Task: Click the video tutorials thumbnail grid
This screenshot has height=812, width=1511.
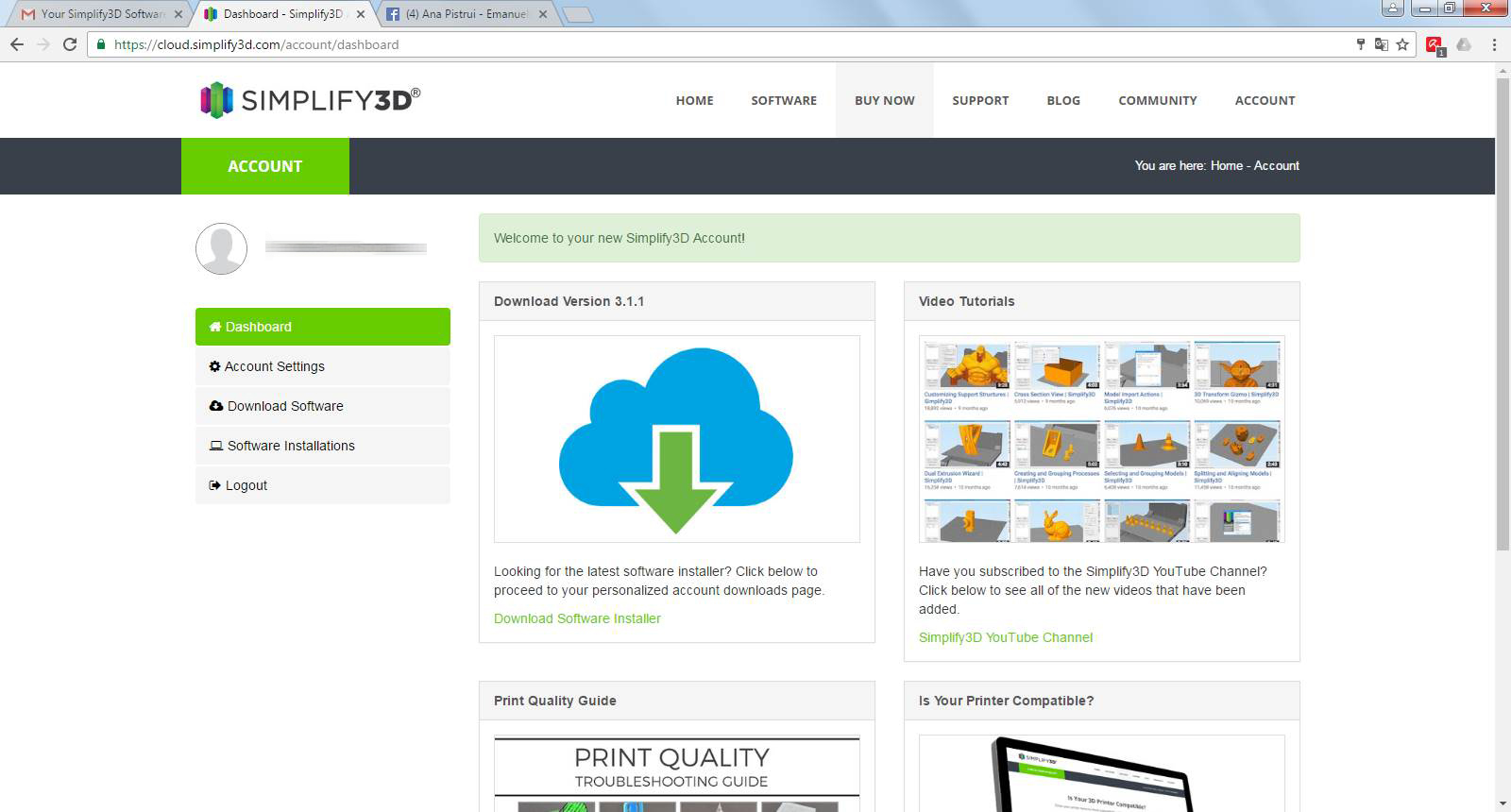Action: click(1102, 439)
